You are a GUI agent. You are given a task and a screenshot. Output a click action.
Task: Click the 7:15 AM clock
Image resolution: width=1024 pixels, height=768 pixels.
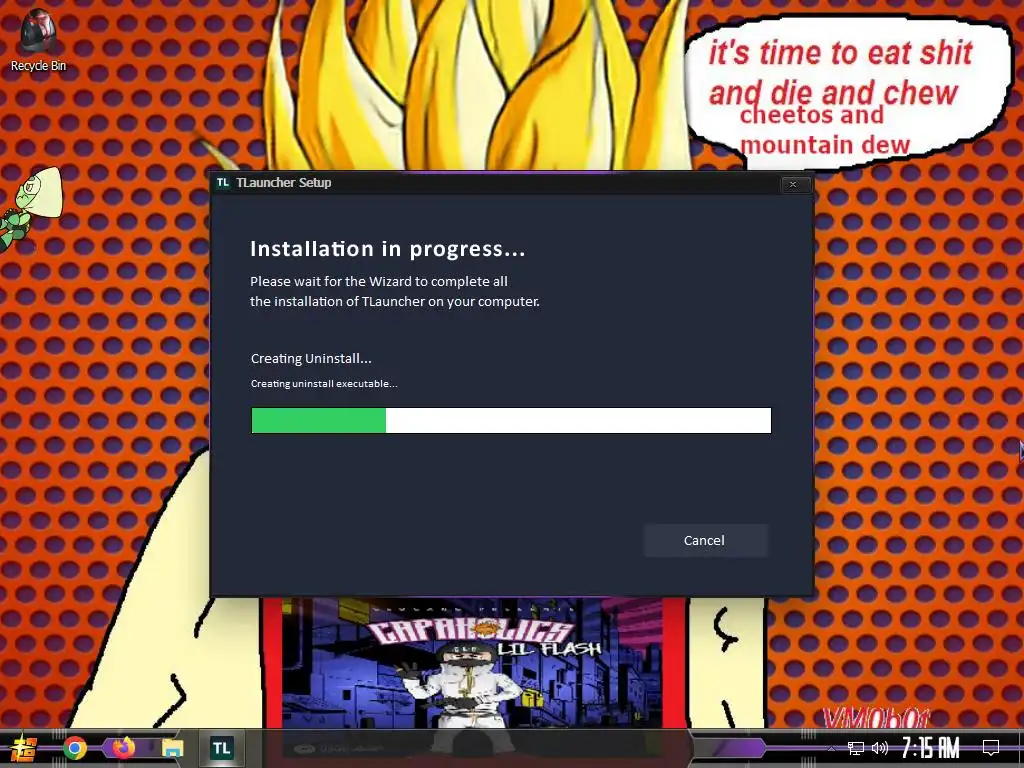(931, 748)
